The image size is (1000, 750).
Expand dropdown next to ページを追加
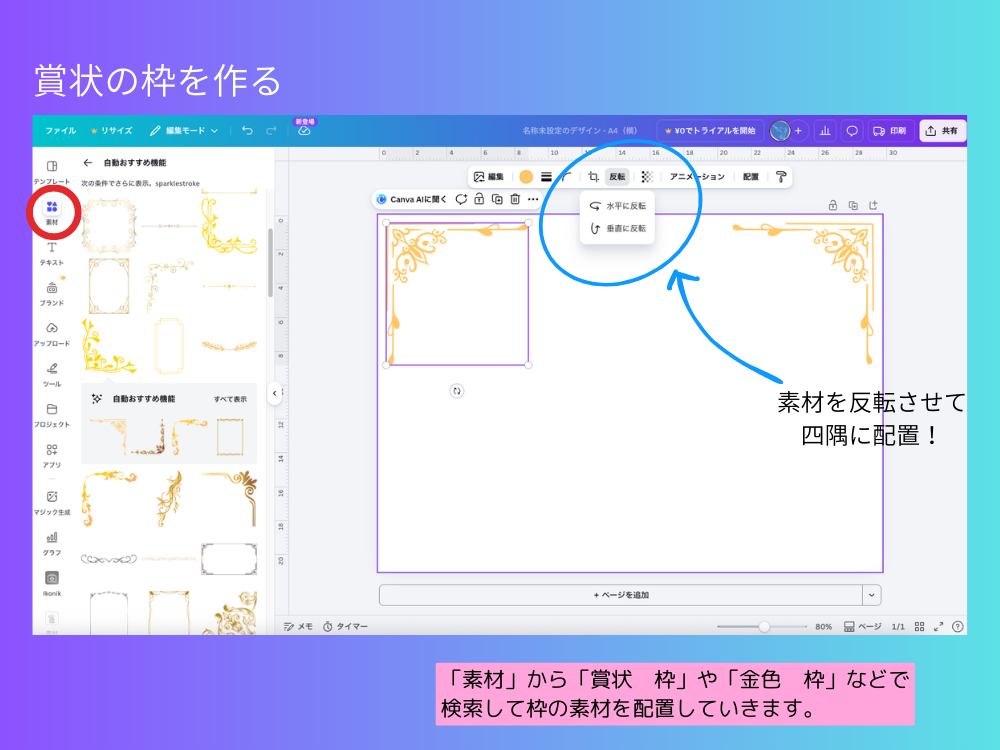click(x=871, y=595)
